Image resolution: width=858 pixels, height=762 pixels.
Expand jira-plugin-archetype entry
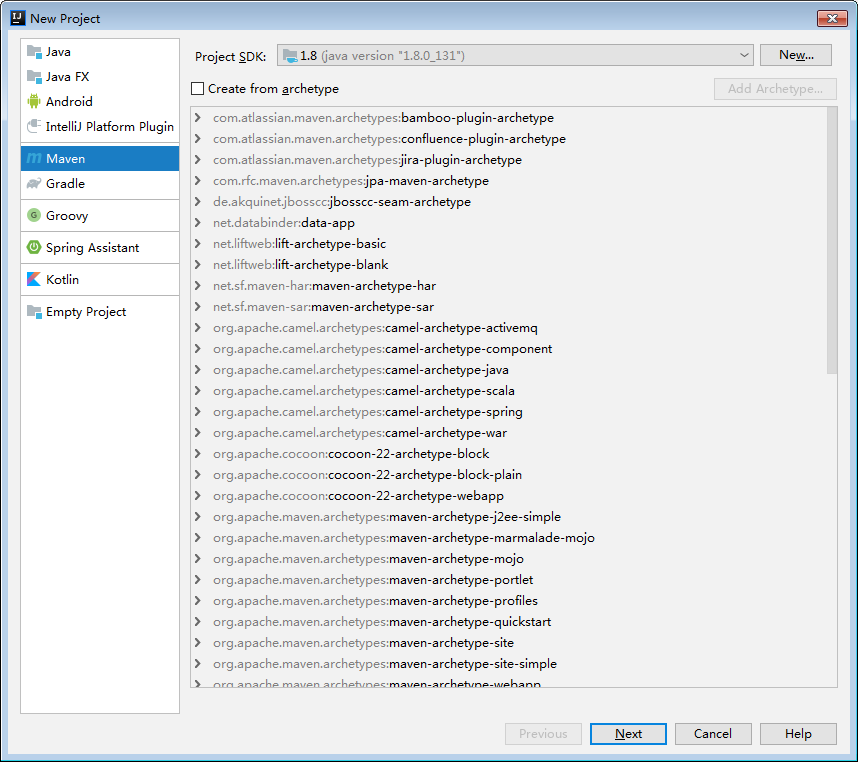tap(198, 160)
